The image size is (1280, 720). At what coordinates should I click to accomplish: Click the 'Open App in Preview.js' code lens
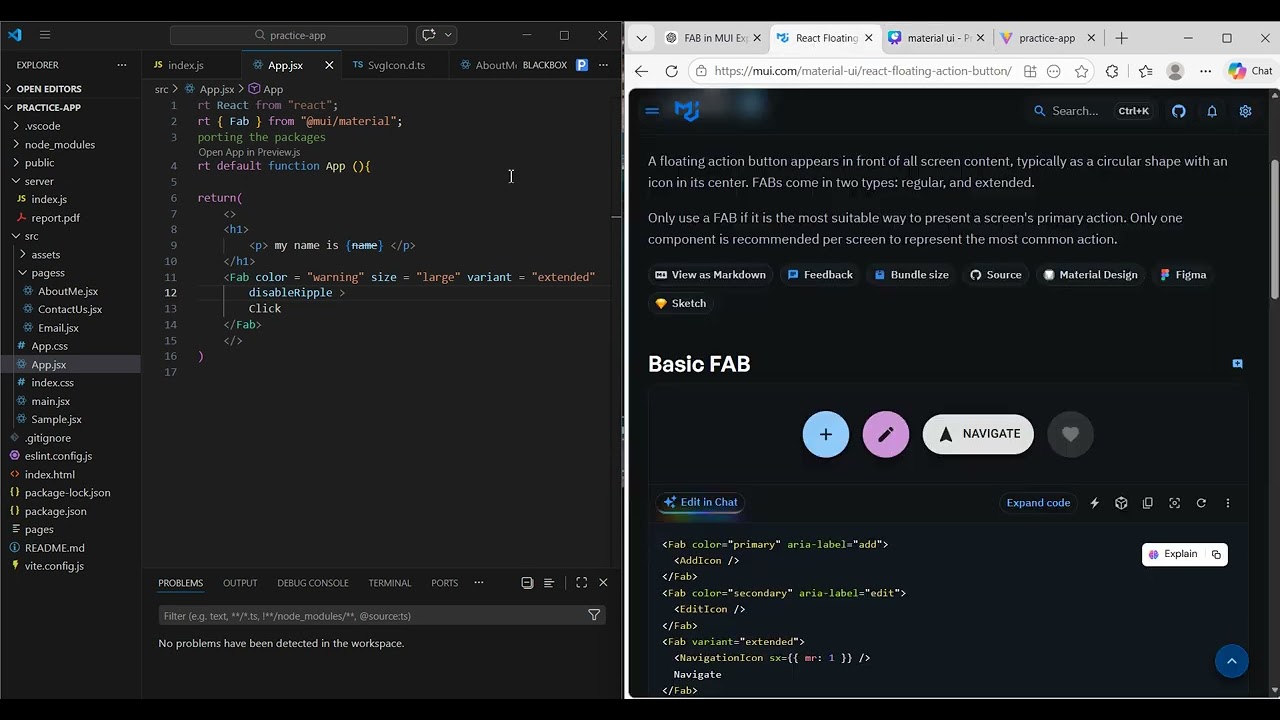[x=249, y=152]
